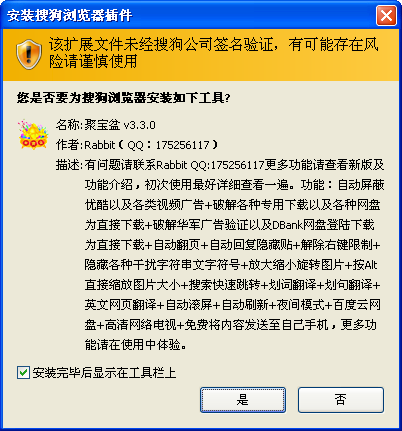Screen dimensions: 402x431
Task: Click the 聚宝盆 plugin treasure icon
Action: point(33,134)
